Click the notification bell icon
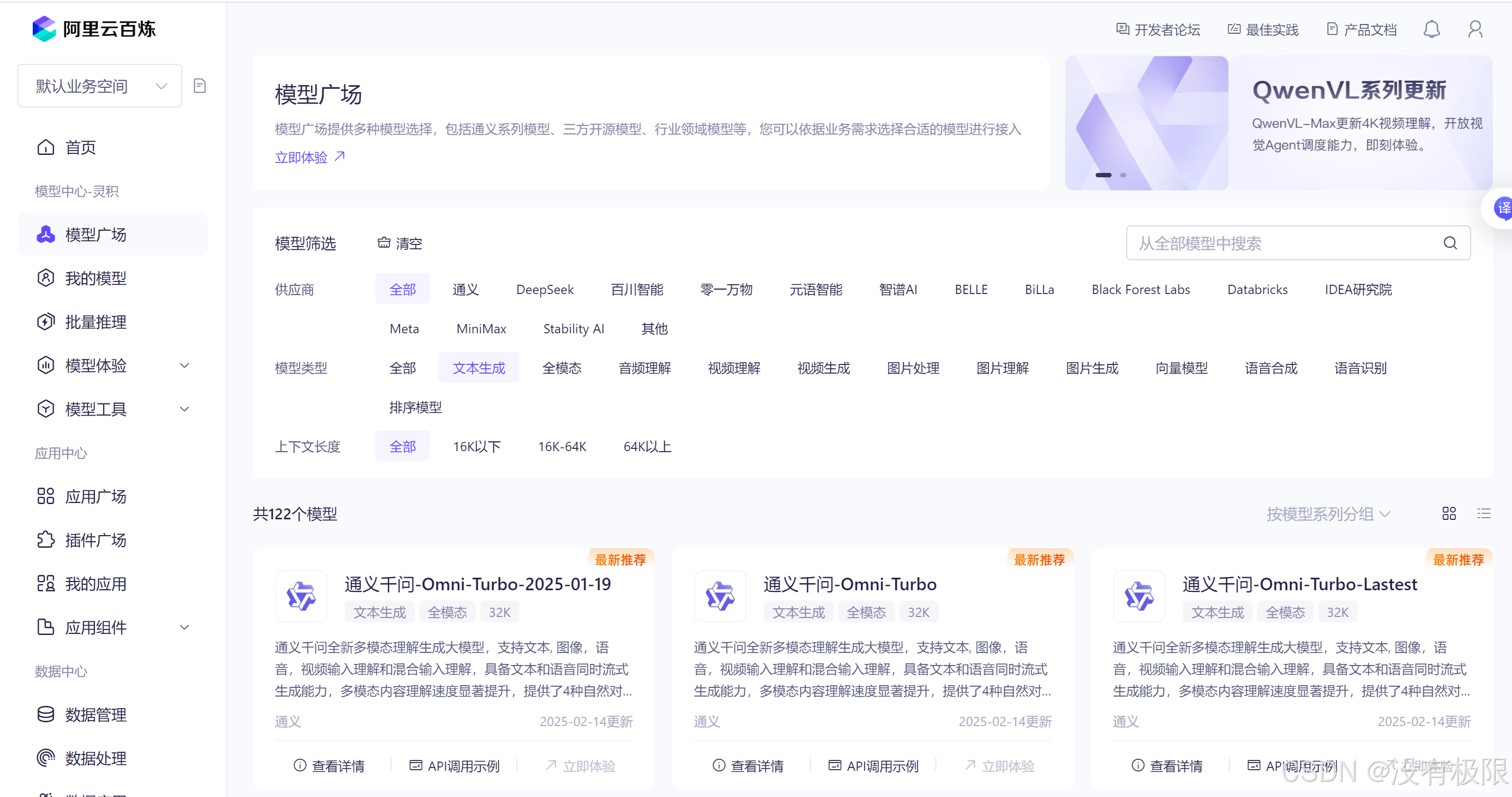 (1431, 29)
